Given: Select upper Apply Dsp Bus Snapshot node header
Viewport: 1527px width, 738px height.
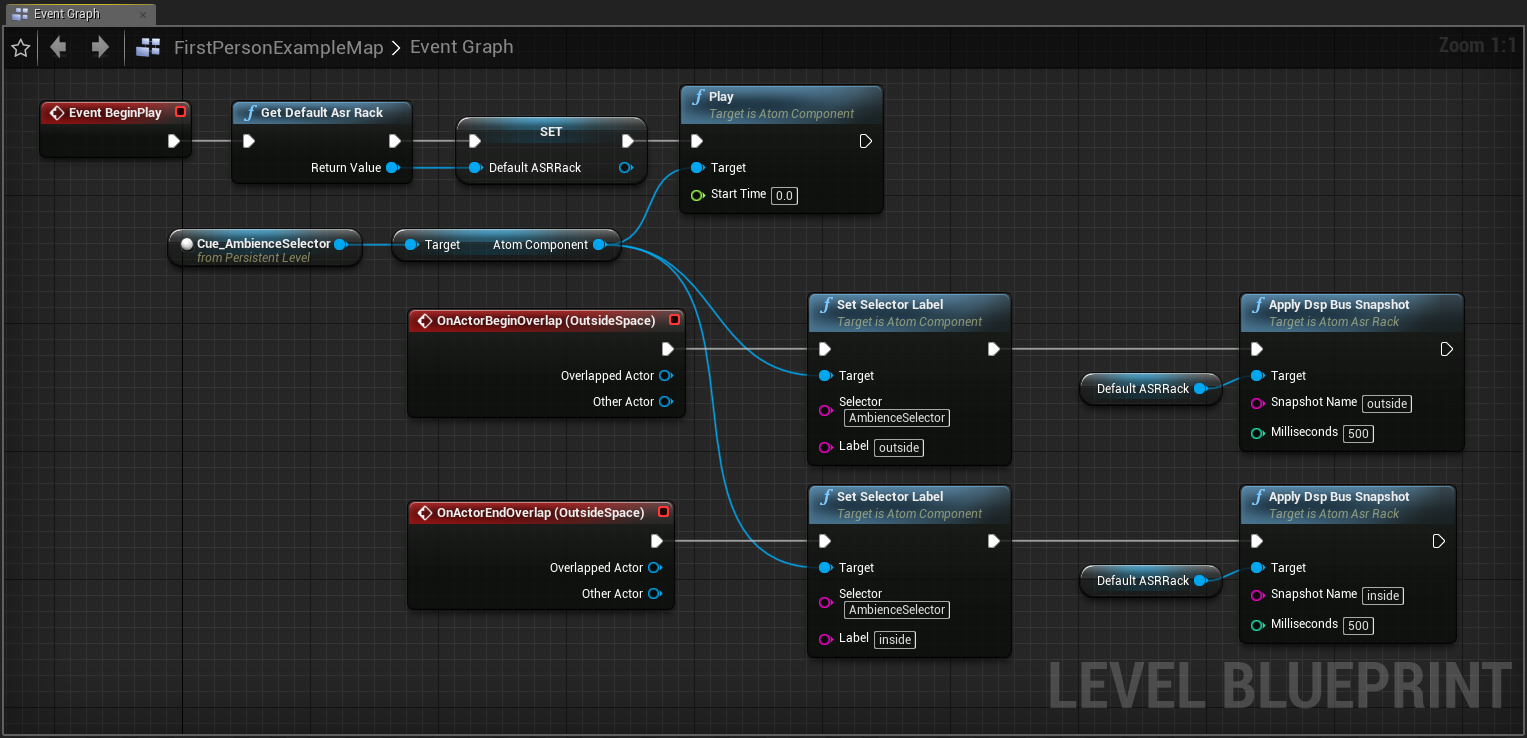Looking at the screenshot, I should point(1351,312).
